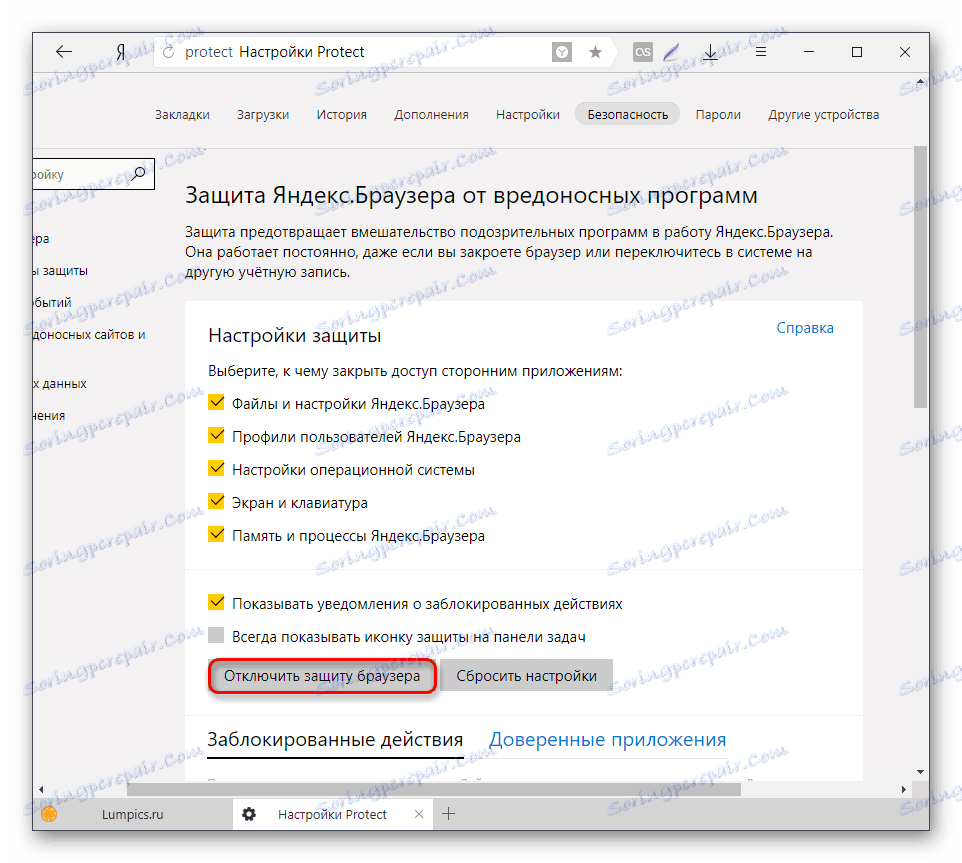The image size is (962, 863).
Task: Click the gear icon on Protect tab
Action: pyautogui.click(x=248, y=814)
